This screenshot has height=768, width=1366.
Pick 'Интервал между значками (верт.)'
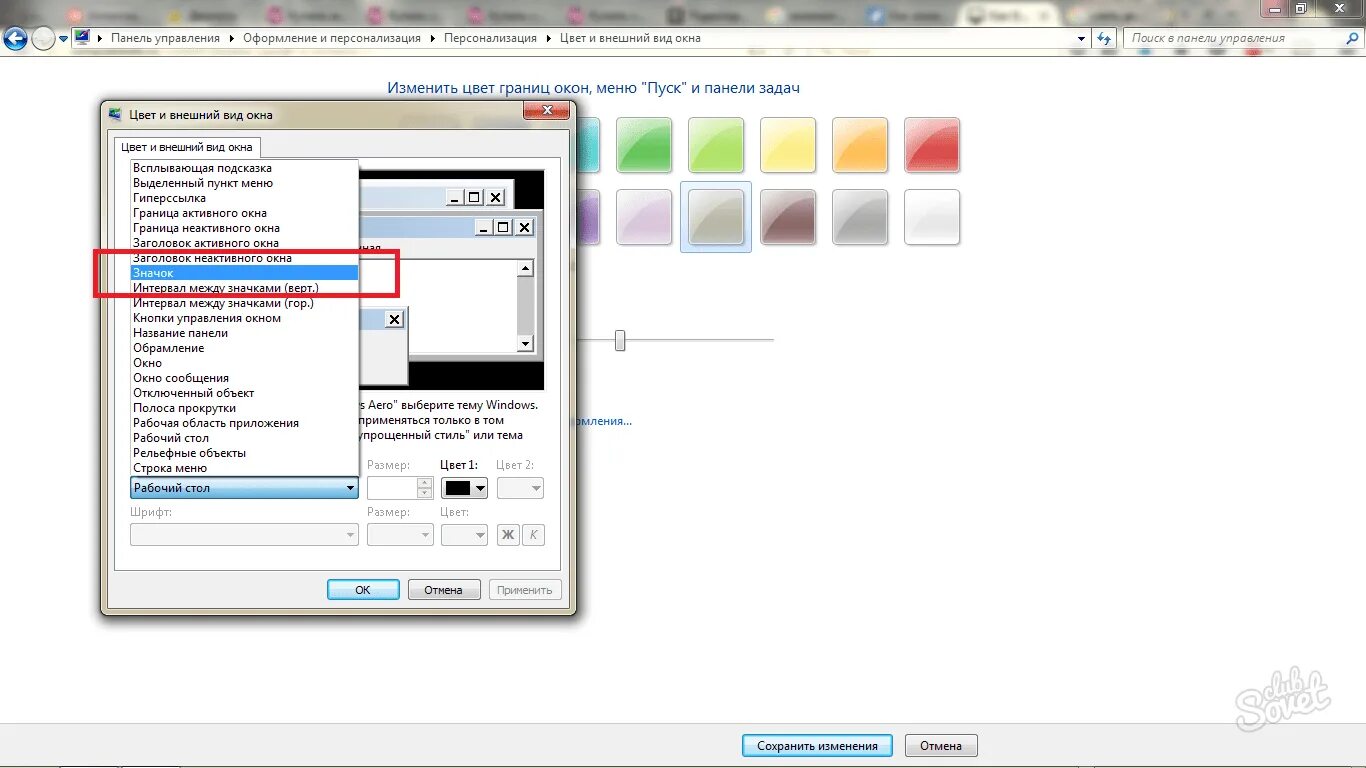pos(244,288)
